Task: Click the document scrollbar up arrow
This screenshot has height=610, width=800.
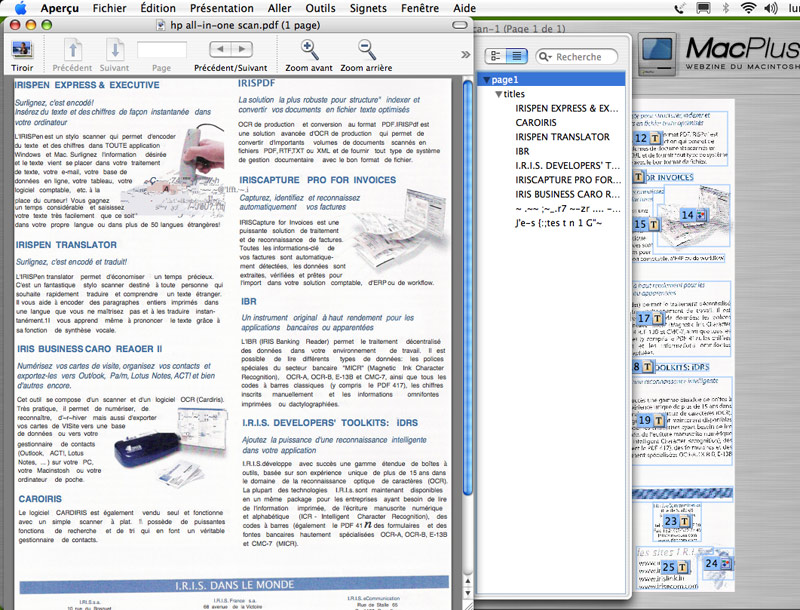Action: click(467, 580)
